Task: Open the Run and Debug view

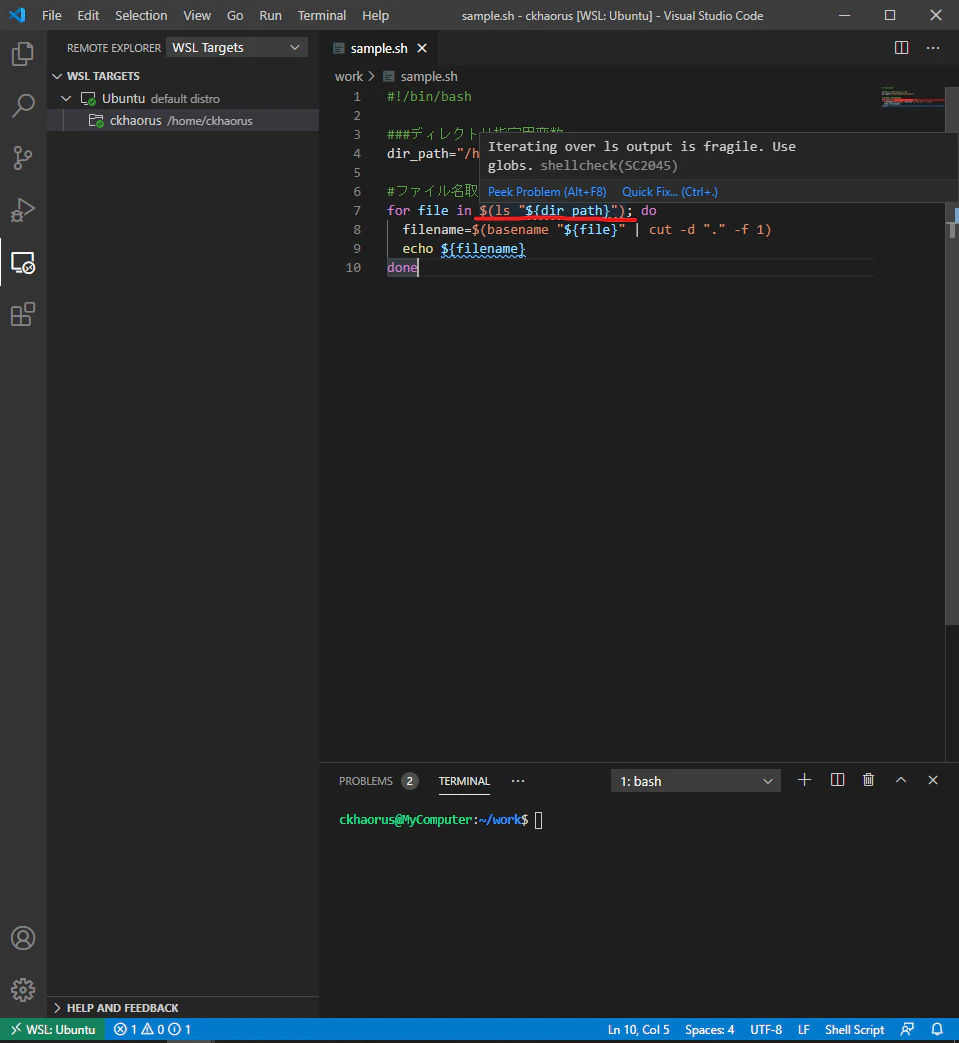Action: point(23,210)
